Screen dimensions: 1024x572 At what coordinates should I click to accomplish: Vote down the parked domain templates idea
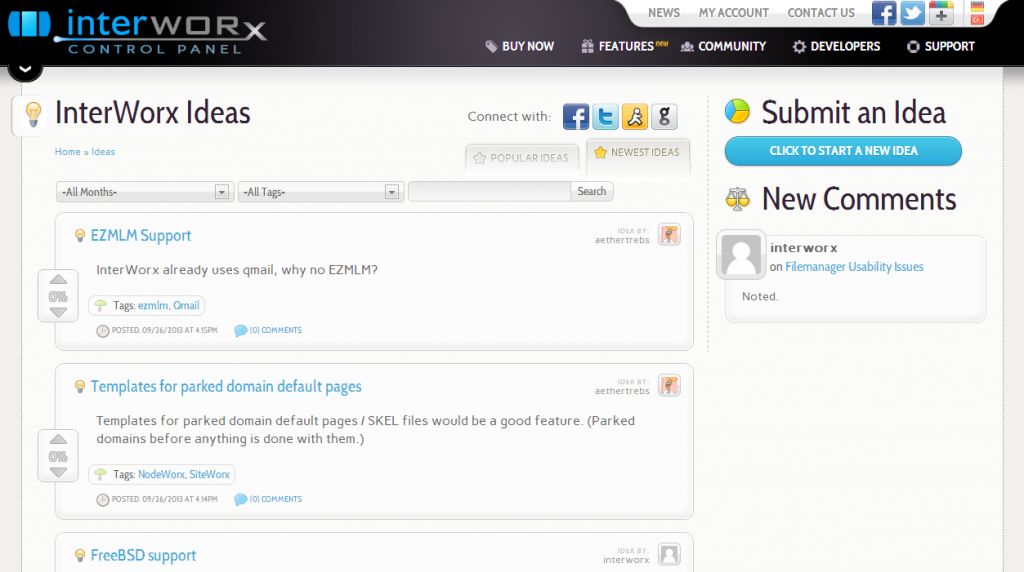click(x=58, y=471)
